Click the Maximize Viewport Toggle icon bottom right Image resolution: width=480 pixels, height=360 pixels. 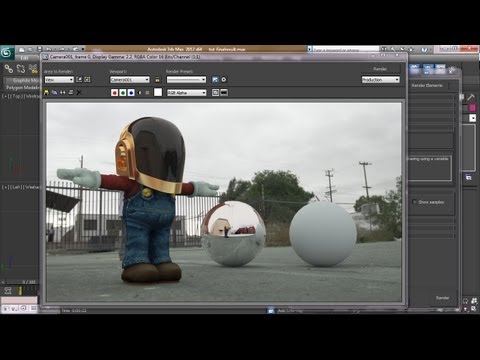click(474, 309)
